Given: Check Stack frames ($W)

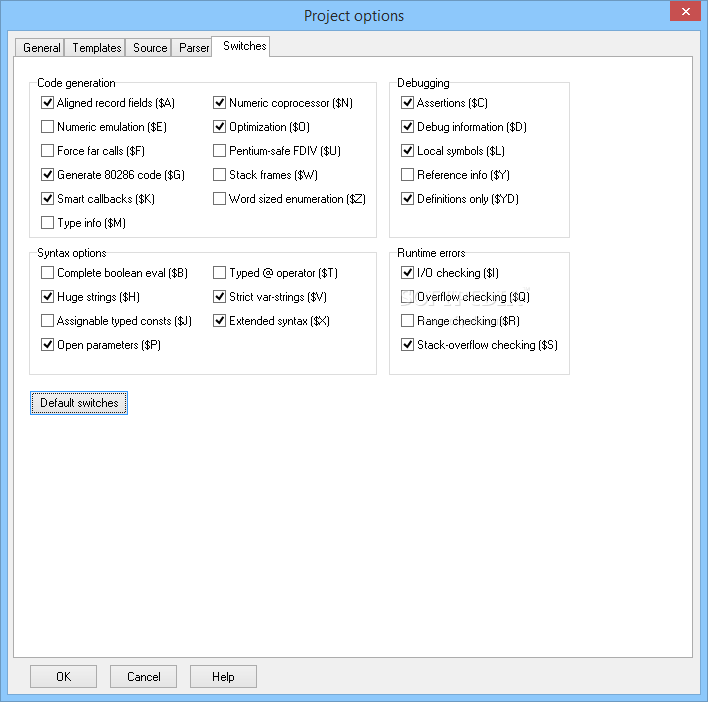Looking at the screenshot, I should click(219, 175).
